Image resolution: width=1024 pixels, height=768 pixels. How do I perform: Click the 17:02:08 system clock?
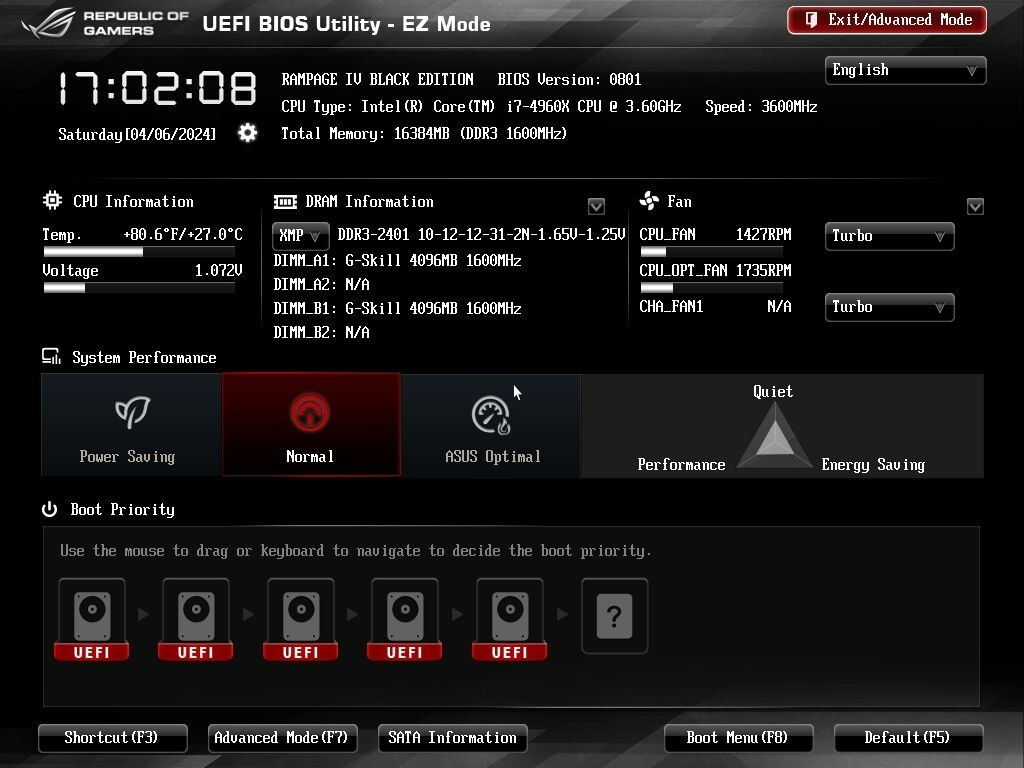tap(157, 88)
